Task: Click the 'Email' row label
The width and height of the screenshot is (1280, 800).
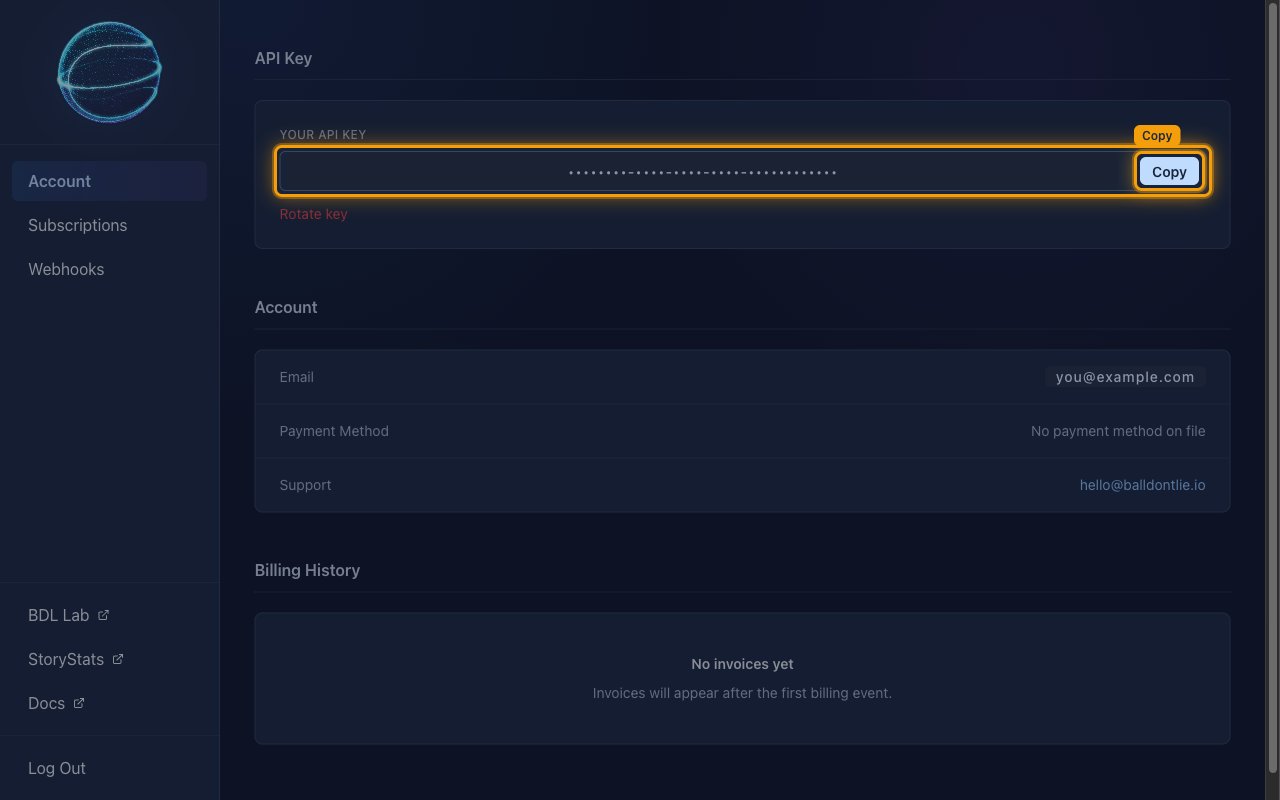Action: click(296, 377)
